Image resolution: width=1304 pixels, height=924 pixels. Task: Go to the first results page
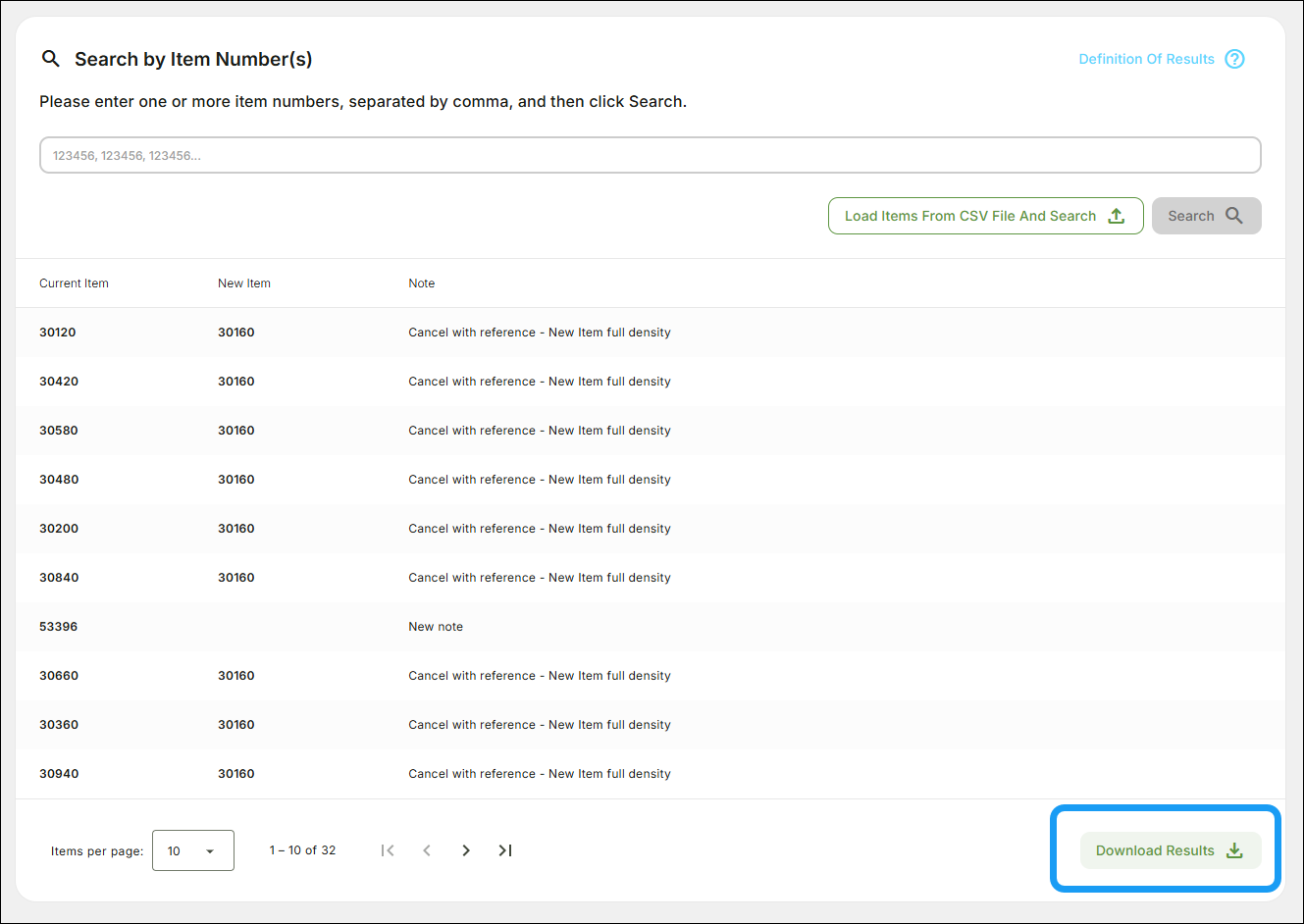pos(388,850)
